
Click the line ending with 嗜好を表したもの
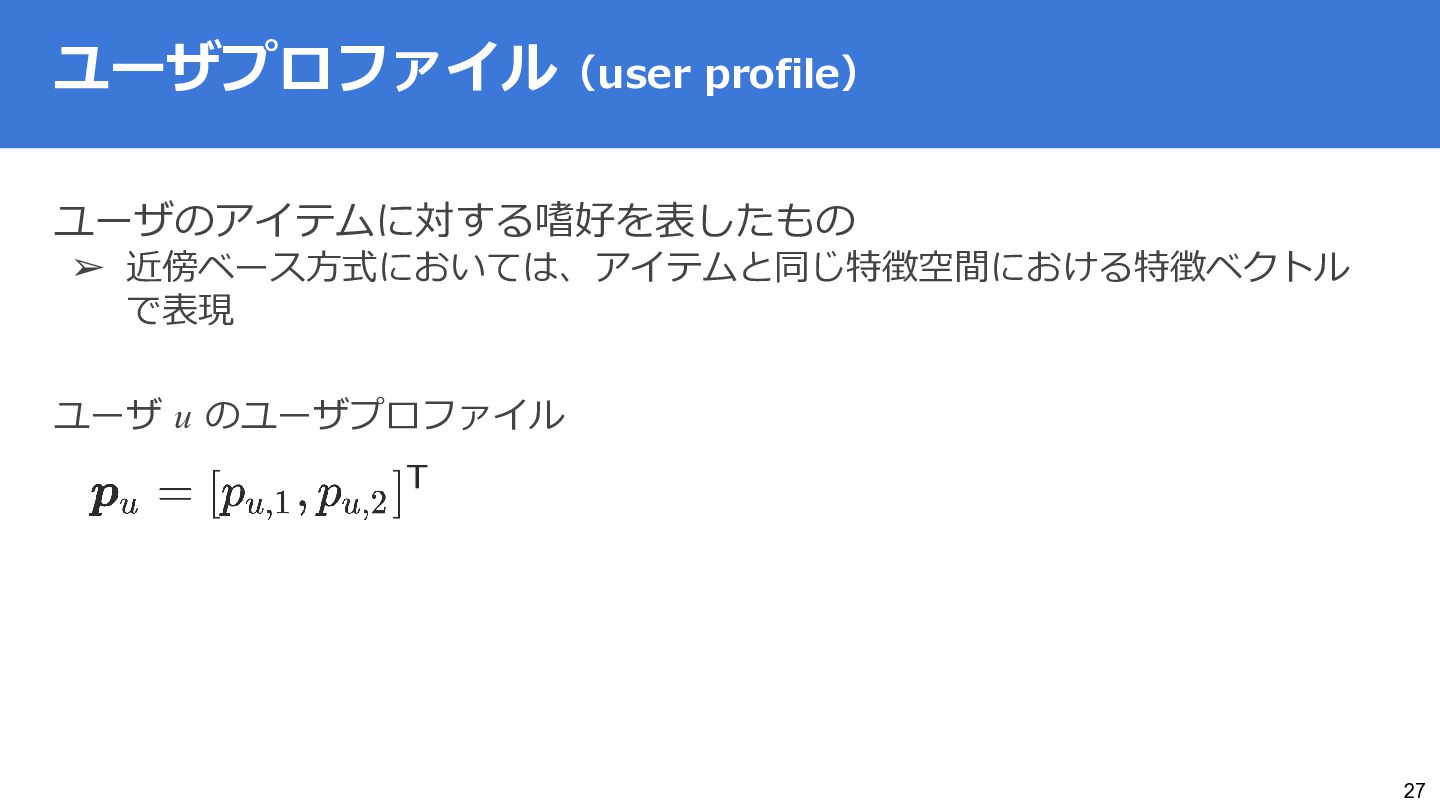pyautogui.click(x=456, y=219)
